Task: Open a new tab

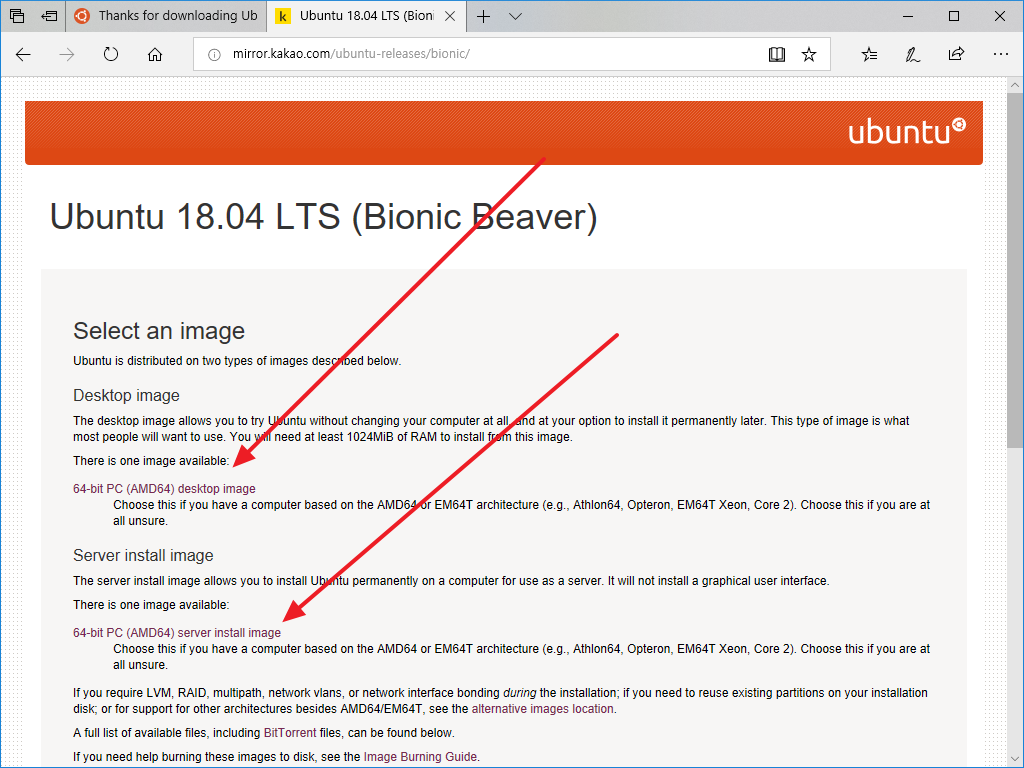Action: click(483, 16)
